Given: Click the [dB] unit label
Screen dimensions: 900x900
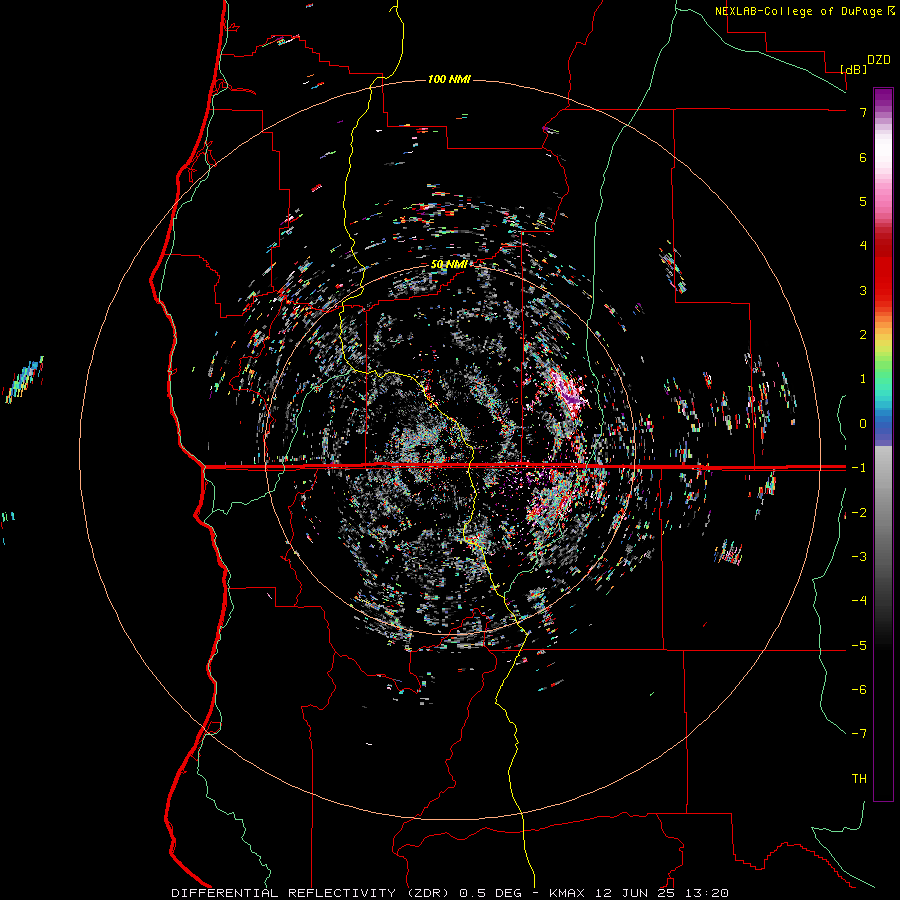Looking at the screenshot, I should [x=853, y=70].
